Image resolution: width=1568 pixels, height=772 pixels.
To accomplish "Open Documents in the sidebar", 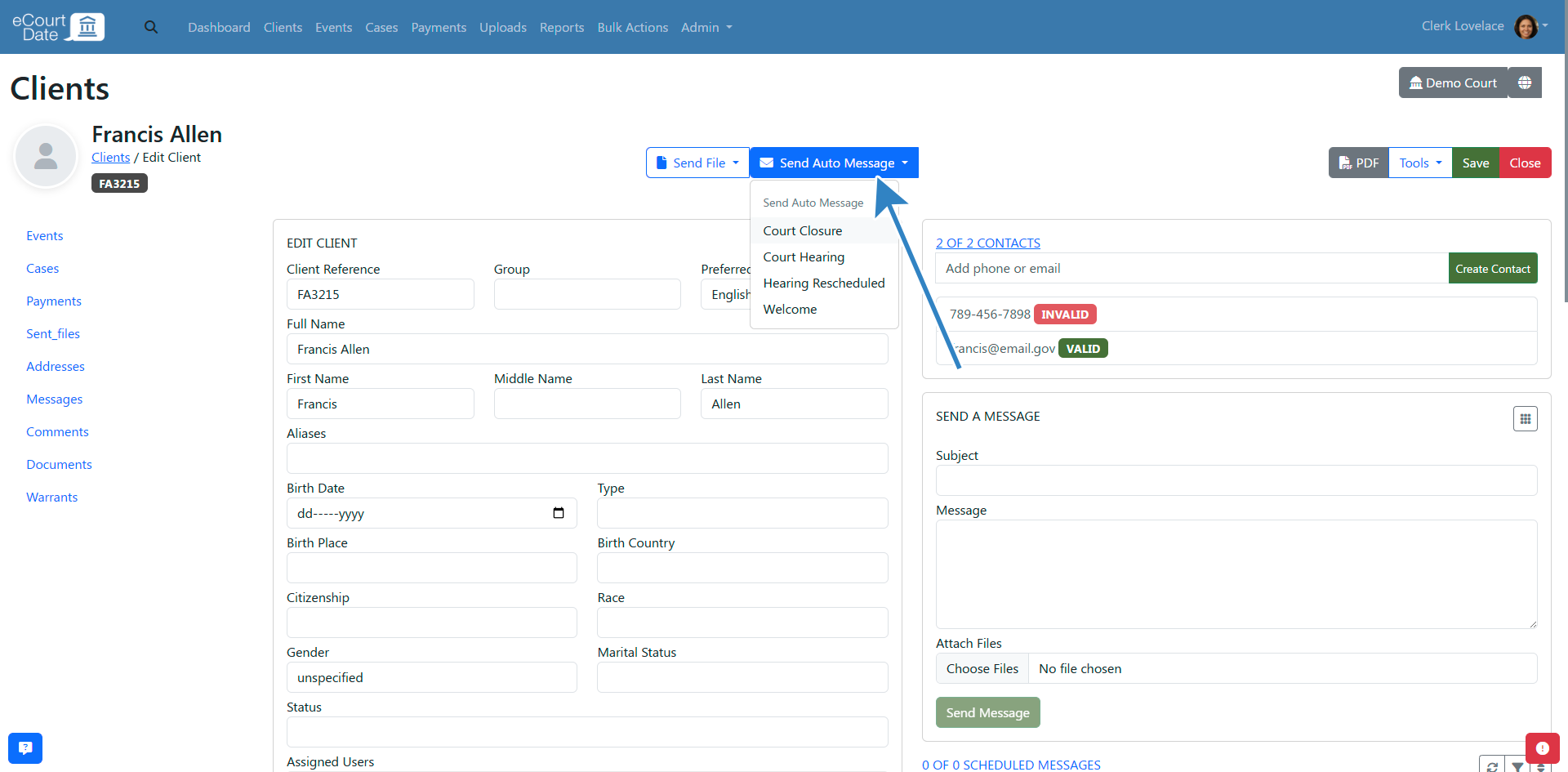I will [x=59, y=464].
